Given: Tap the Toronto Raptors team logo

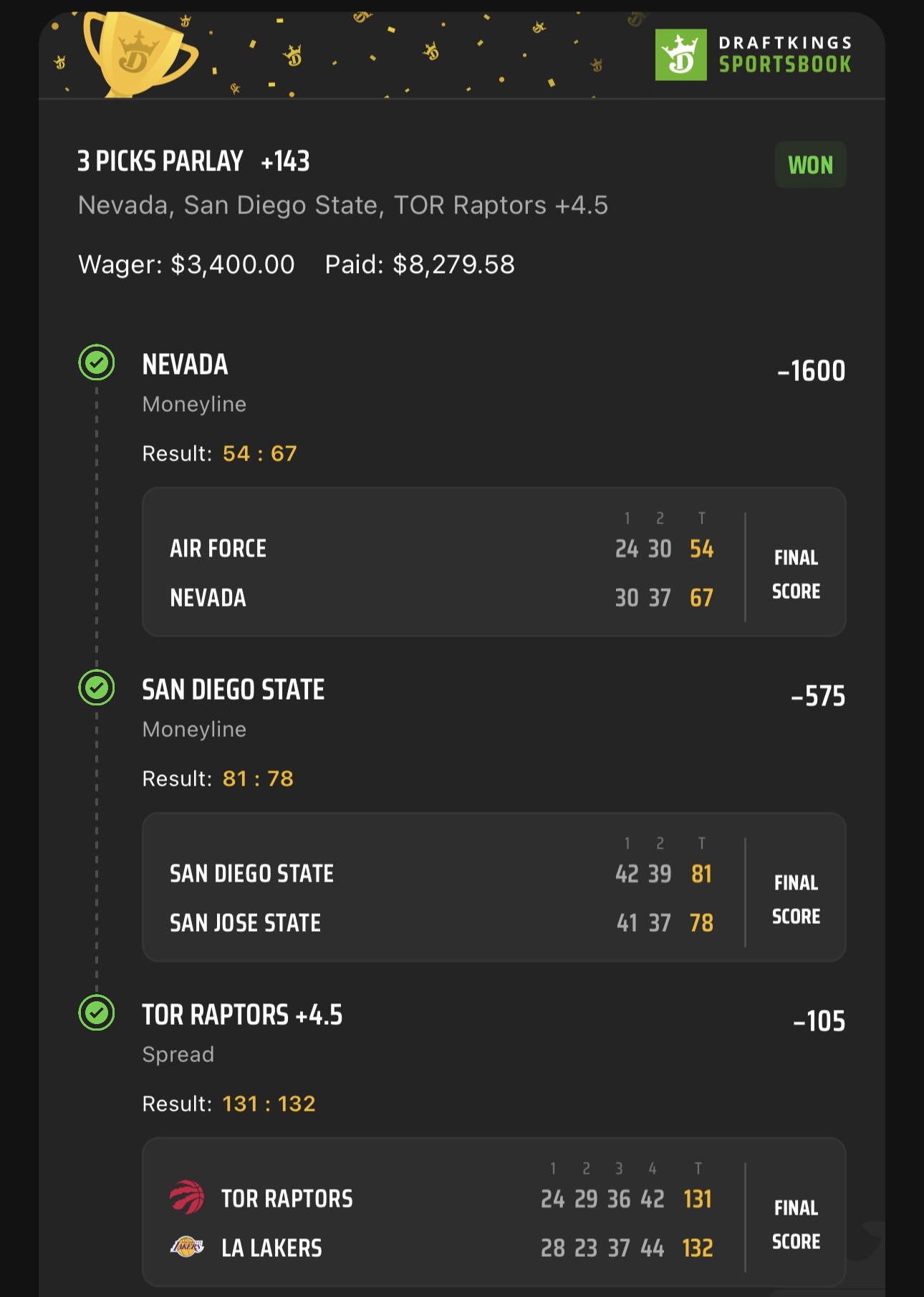Looking at the screenshot, I should pyautogui.click(x=187, y=1197).
